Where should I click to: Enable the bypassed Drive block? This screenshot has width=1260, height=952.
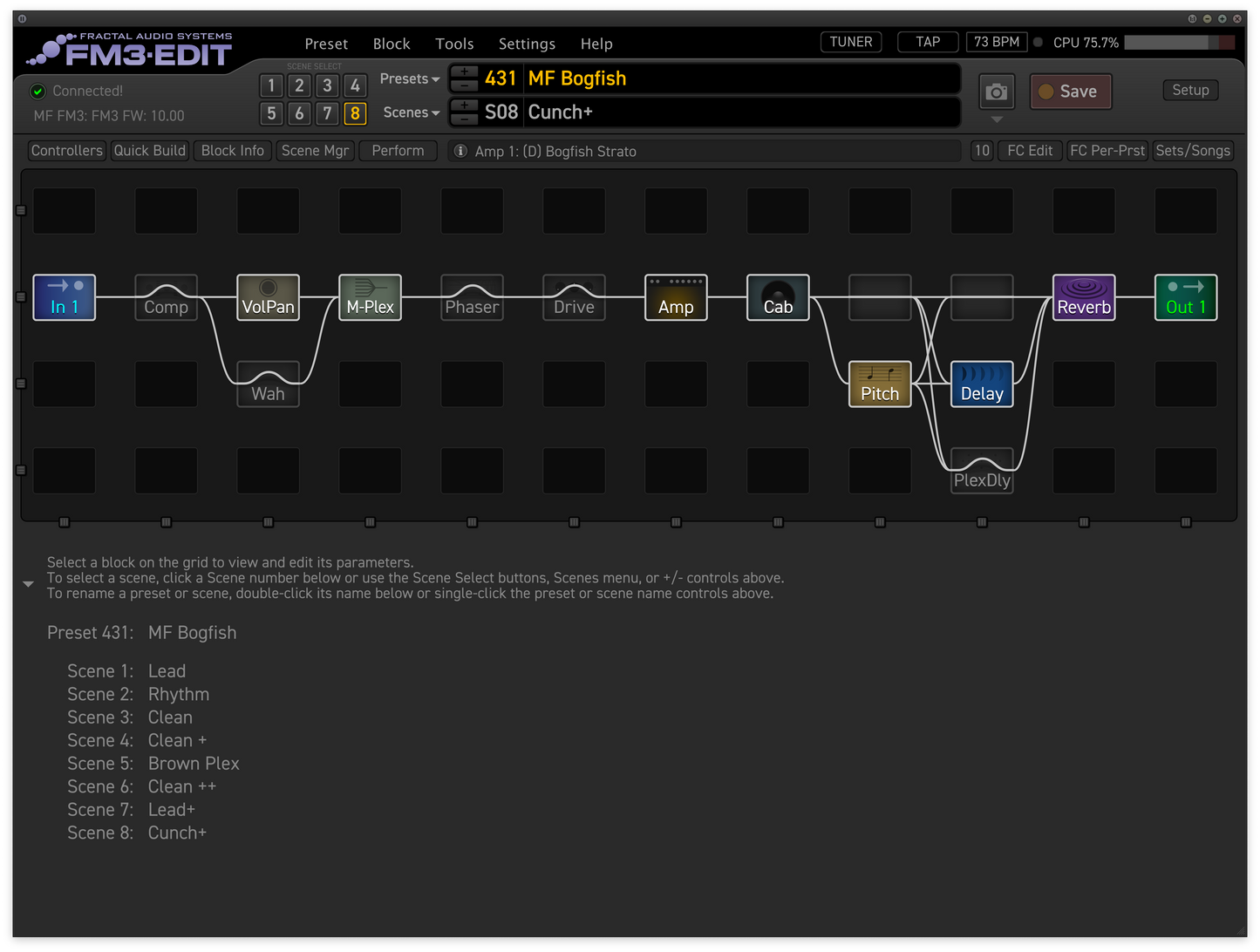pos(574,297)
